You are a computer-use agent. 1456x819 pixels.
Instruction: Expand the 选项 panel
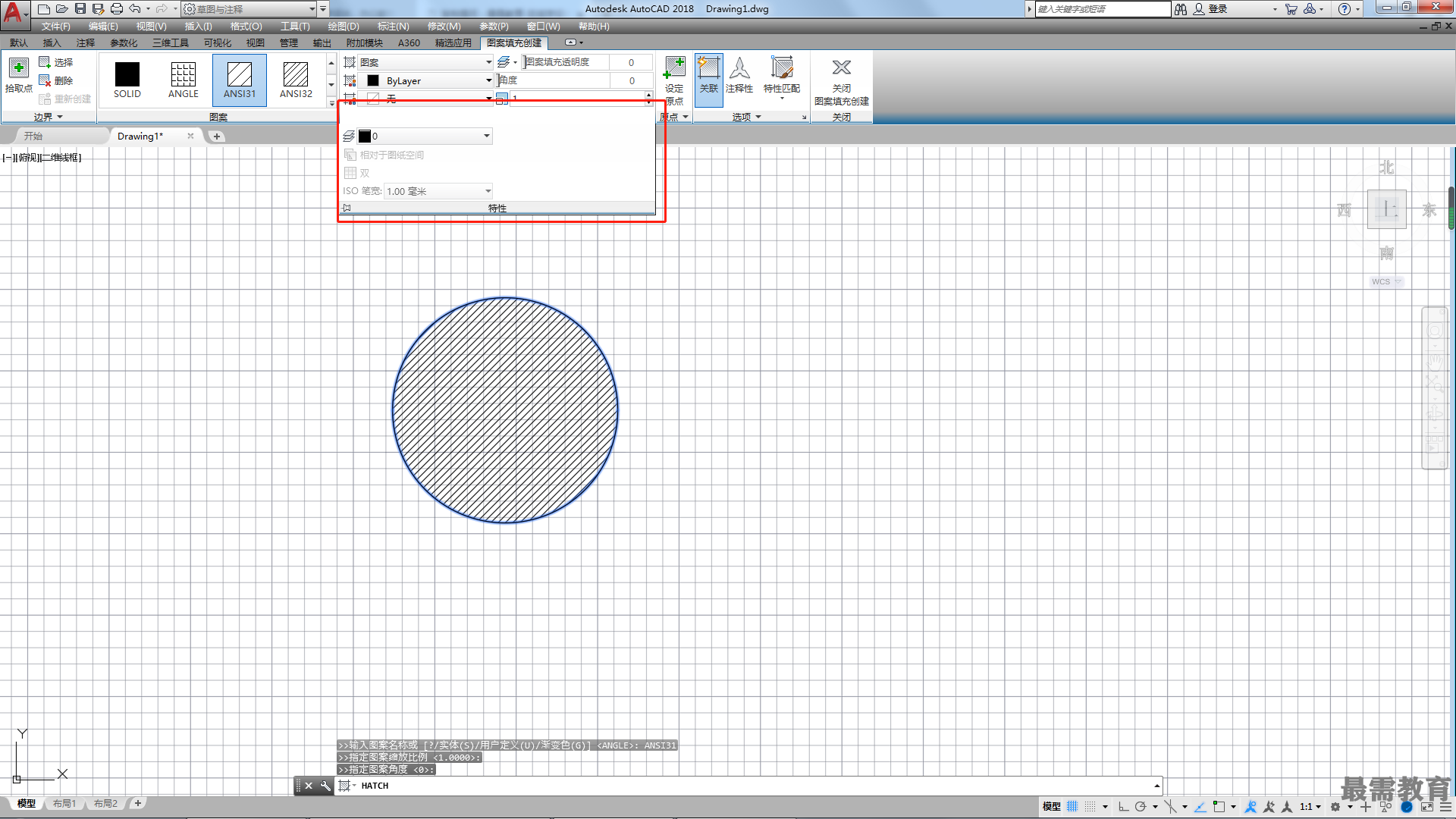click(x=747, y=117)
